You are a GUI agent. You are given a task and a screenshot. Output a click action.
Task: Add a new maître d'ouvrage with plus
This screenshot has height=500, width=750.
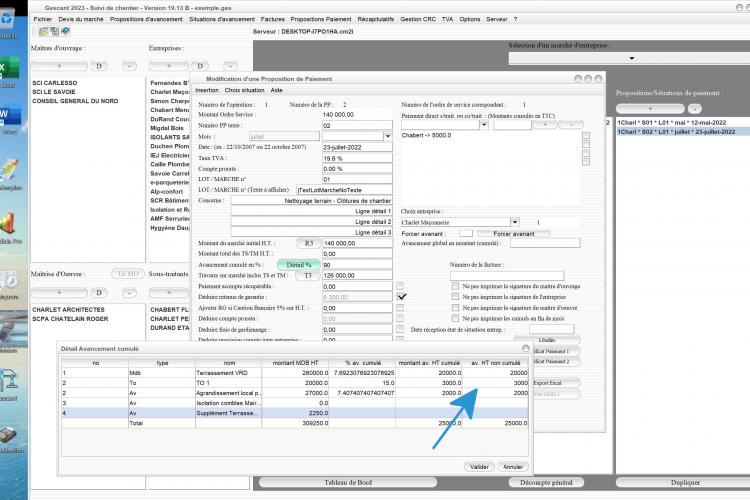pos(59,66)
